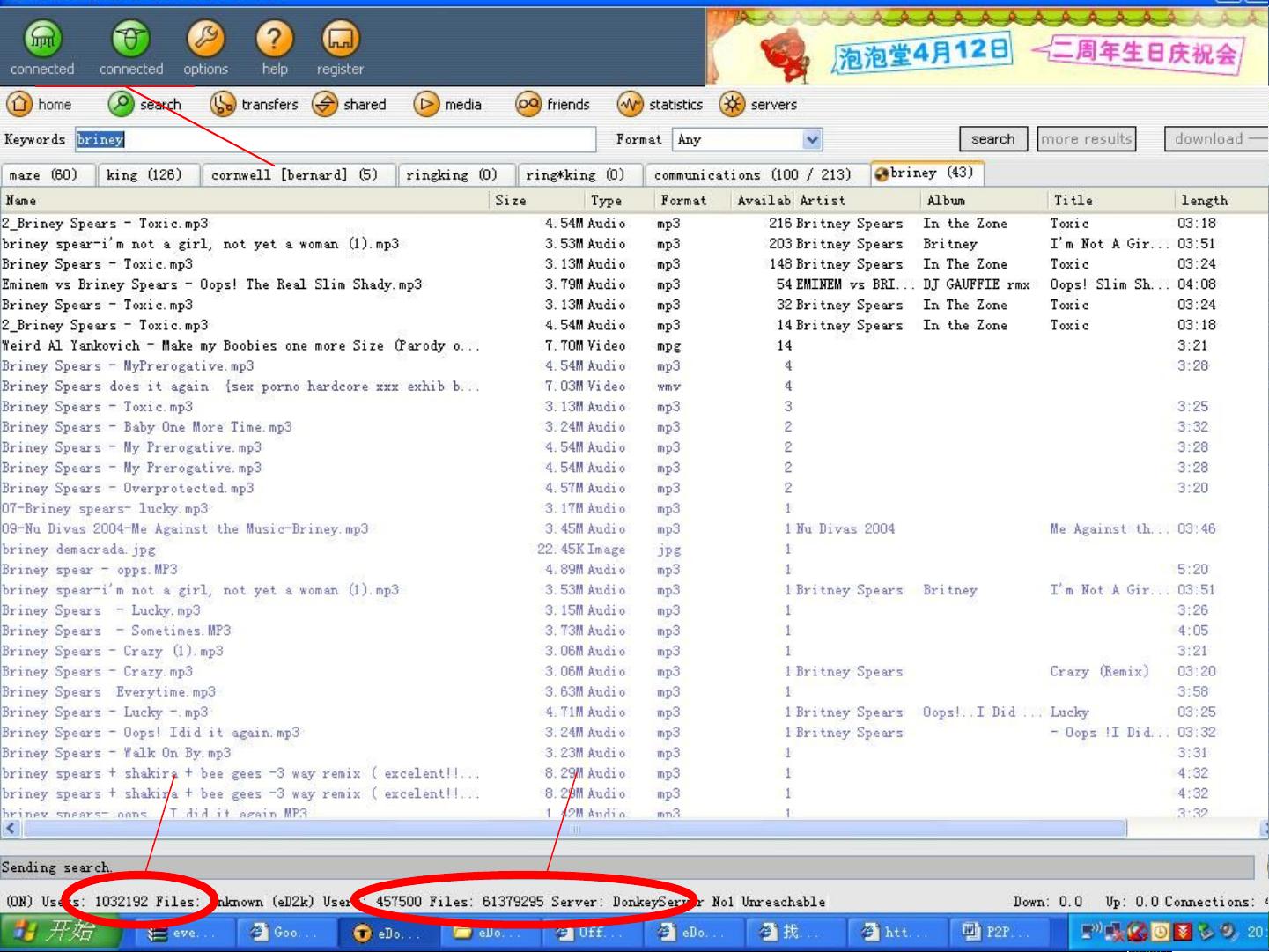The image size is (1269, 952).
Task: Click the download button
Action: 1215,139
